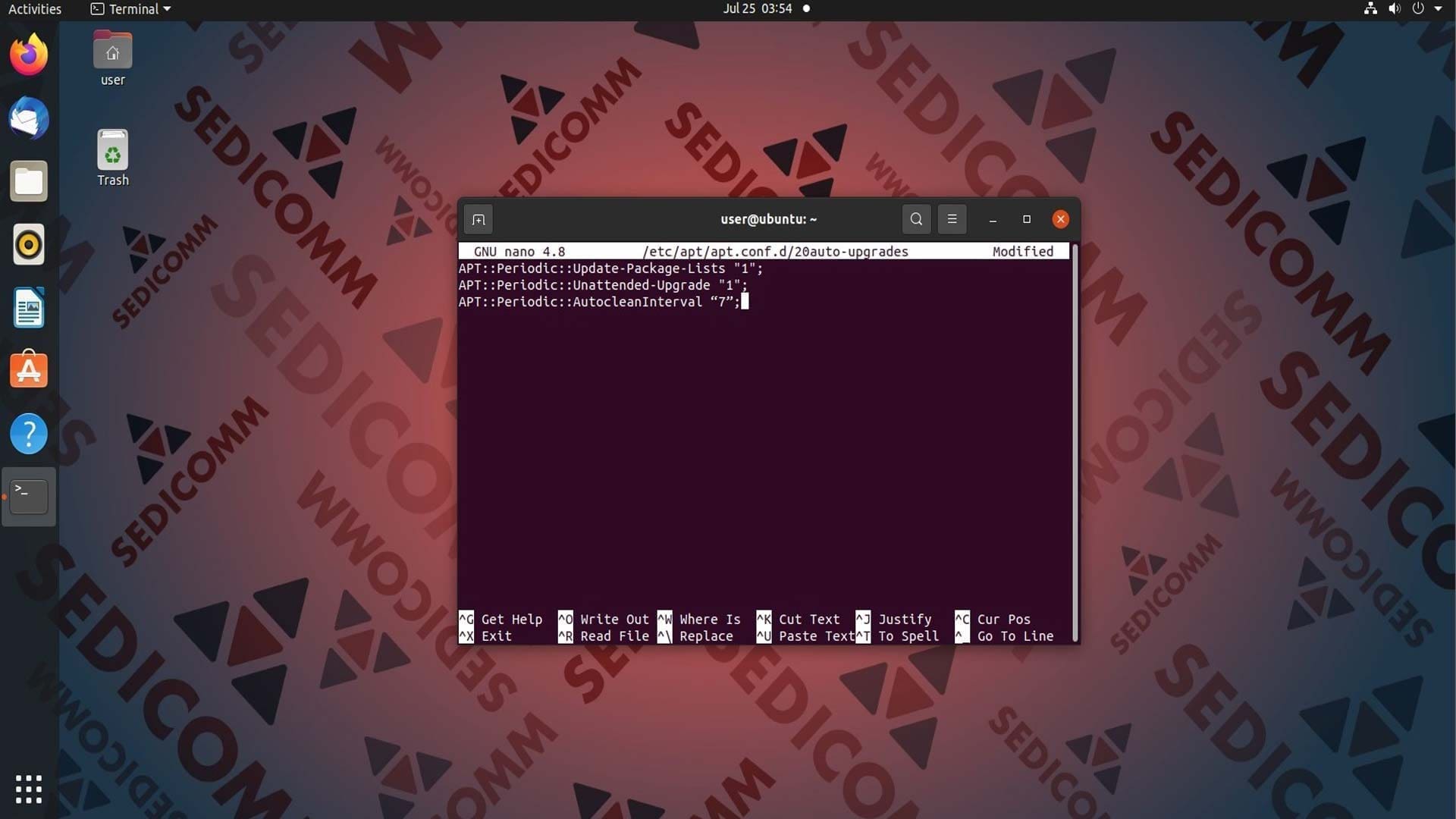Open the Files manager in dock

click(29, 181)
